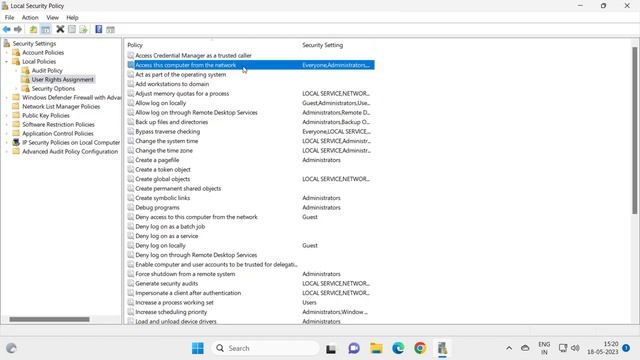
Task: Click the taskbar Search box
Action: pos(266,348)
